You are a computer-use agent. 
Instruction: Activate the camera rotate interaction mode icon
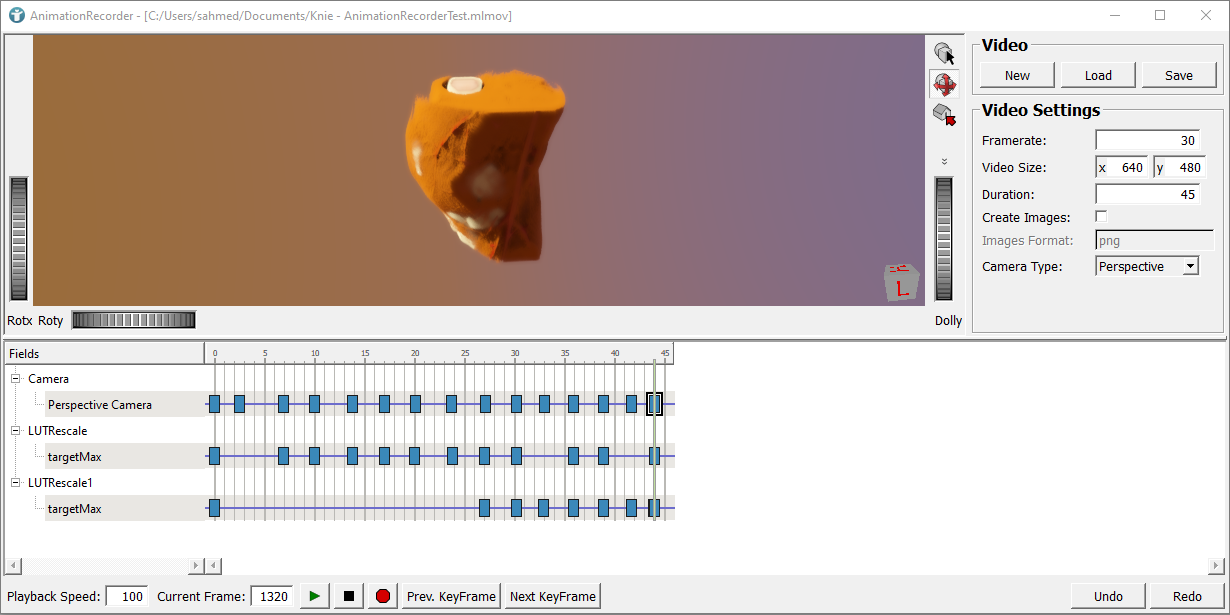(x=945, y=85)
